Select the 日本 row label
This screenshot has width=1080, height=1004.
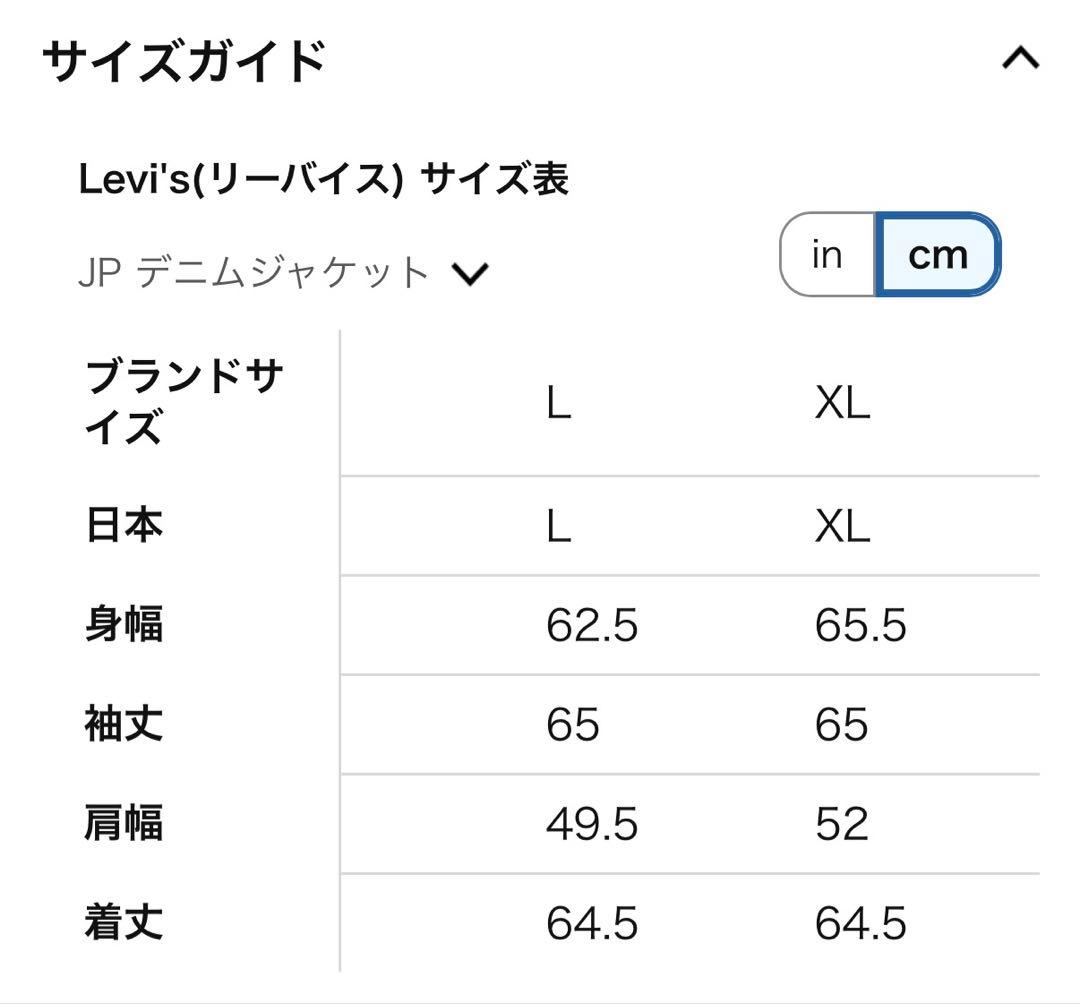[122, 524]
